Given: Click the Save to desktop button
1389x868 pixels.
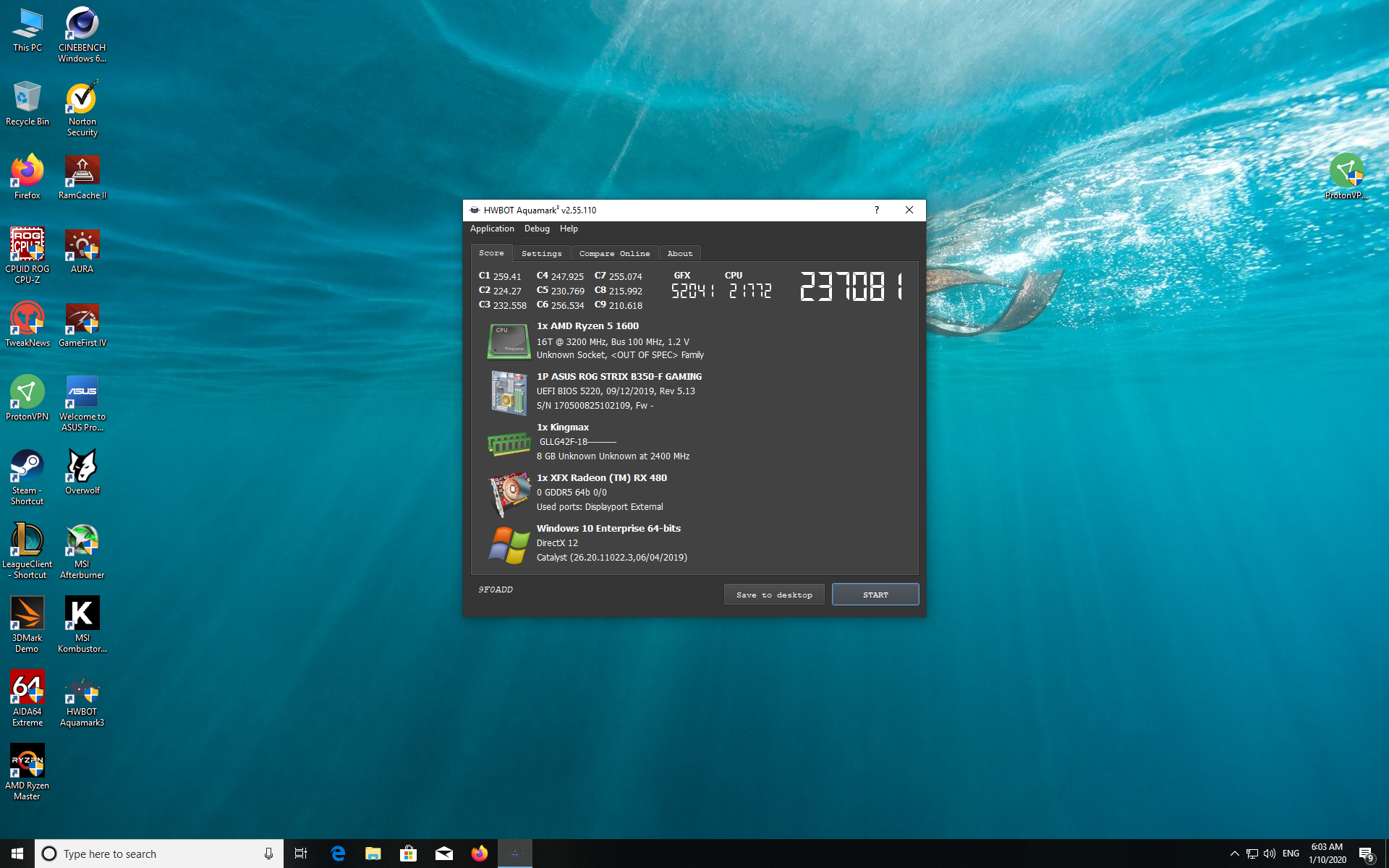Looking at the screenshot, I should (x=774, y=595).
